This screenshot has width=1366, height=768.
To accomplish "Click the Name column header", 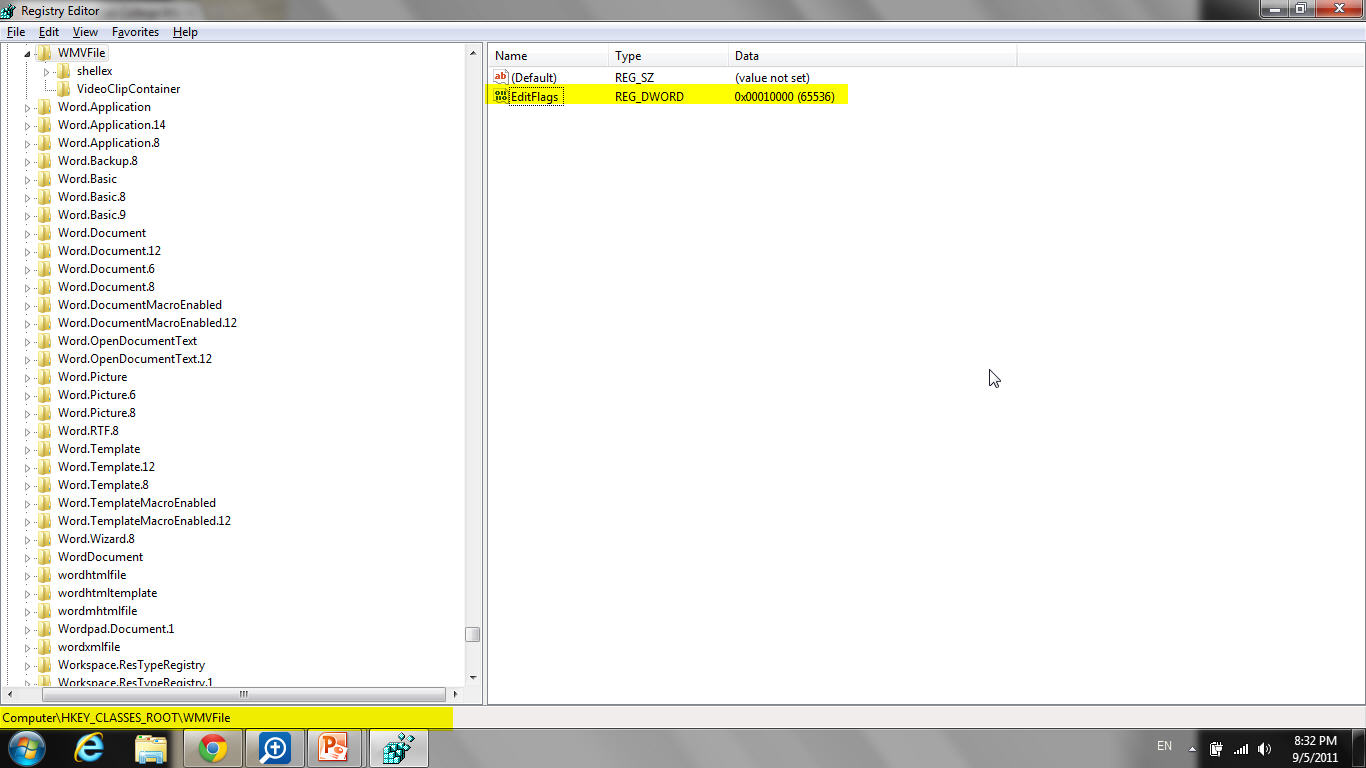I will (548, 56).
